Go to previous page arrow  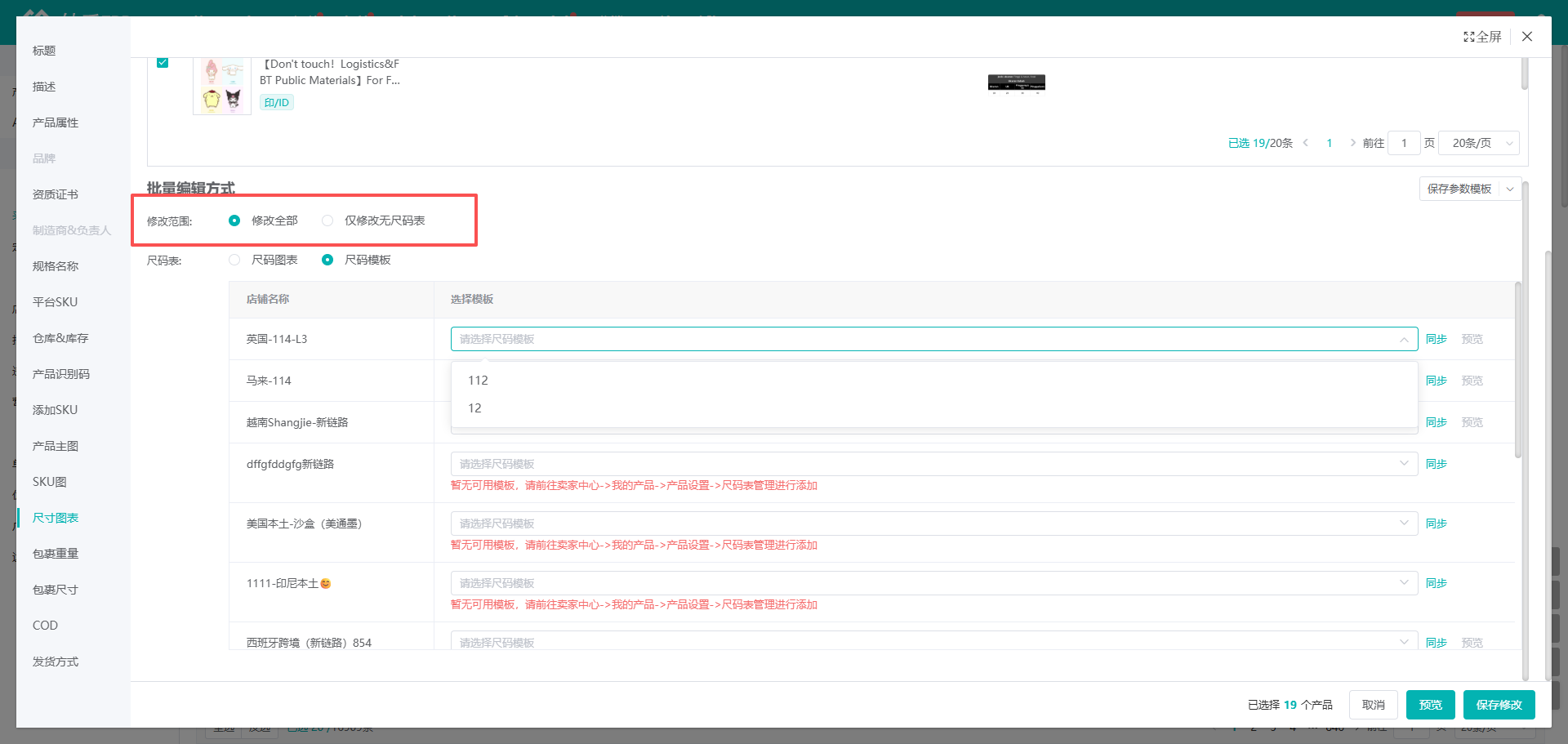pyautogui.click(x=1306, y=143)
